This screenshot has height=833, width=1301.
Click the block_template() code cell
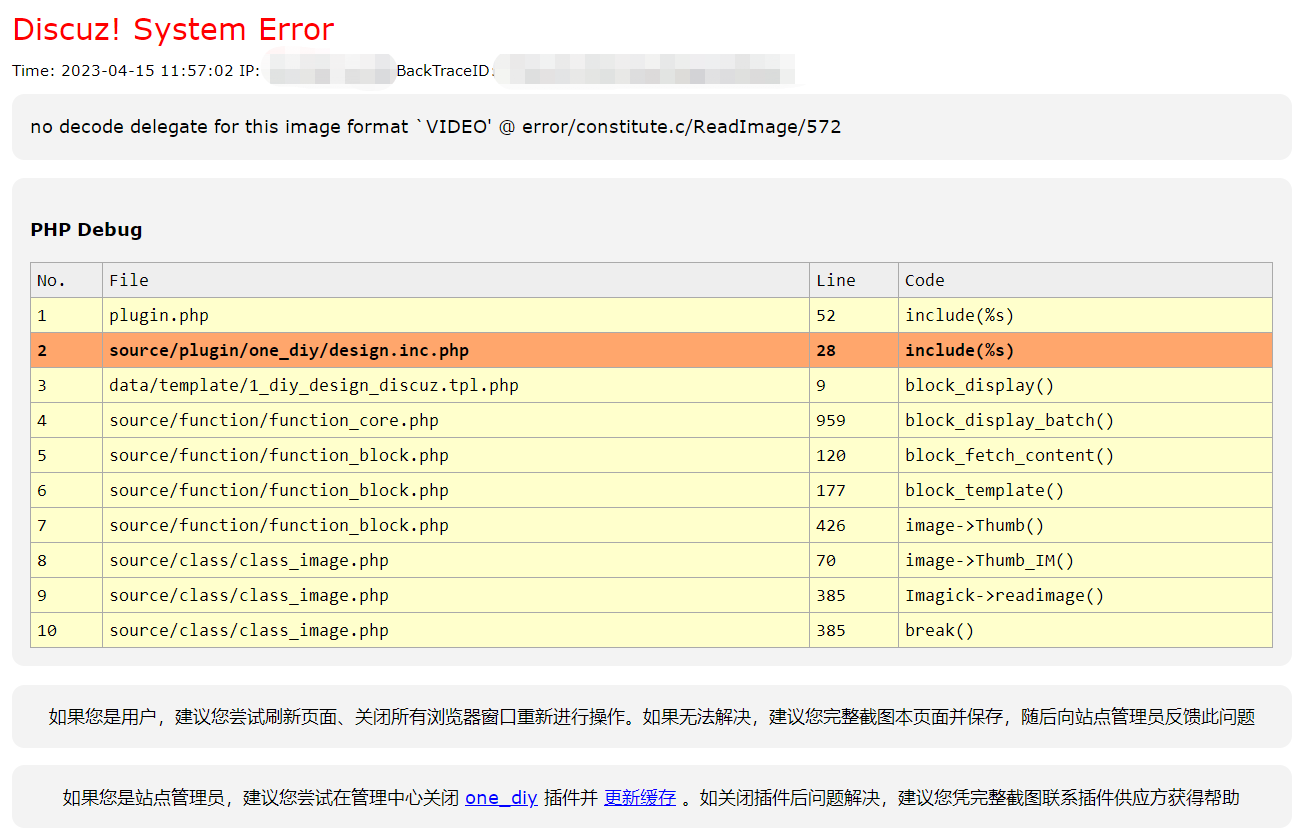point(1085,490)
